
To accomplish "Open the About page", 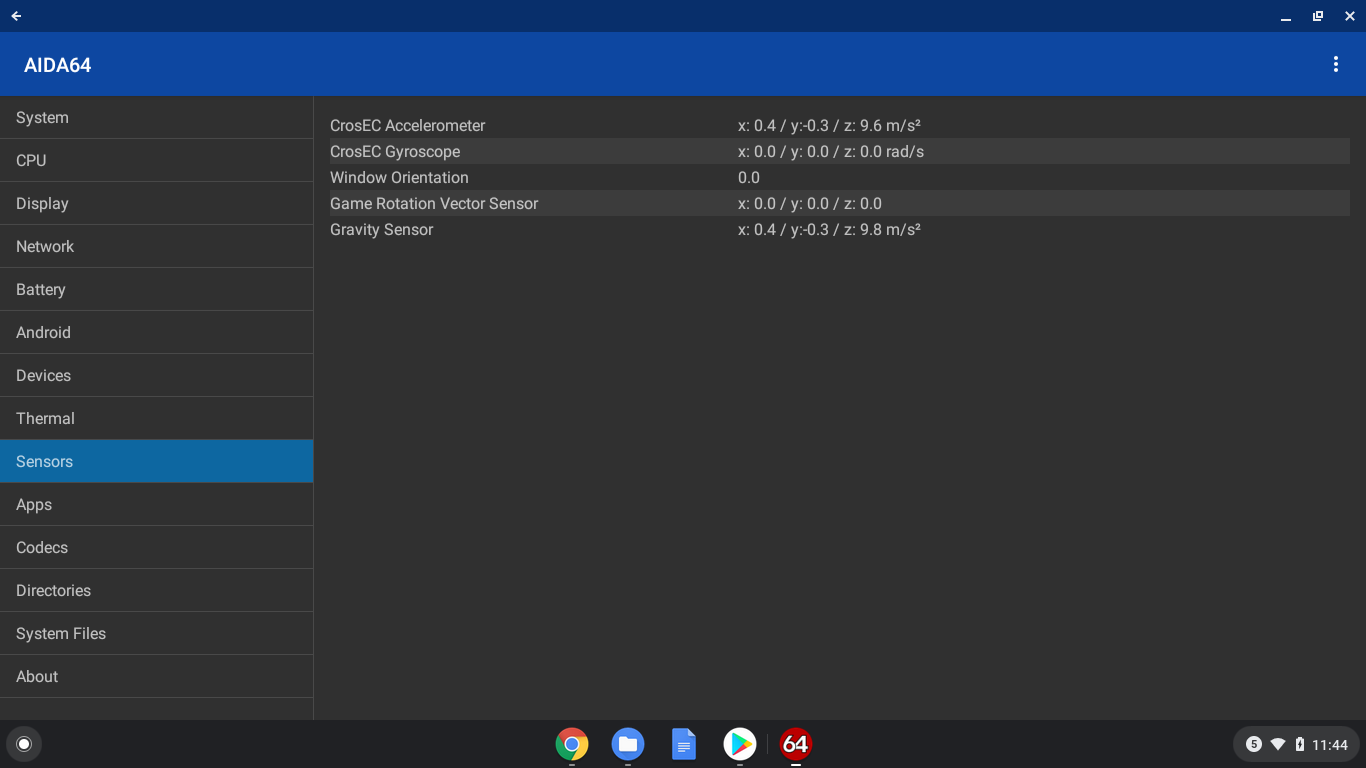I will (x=156, y=677).
